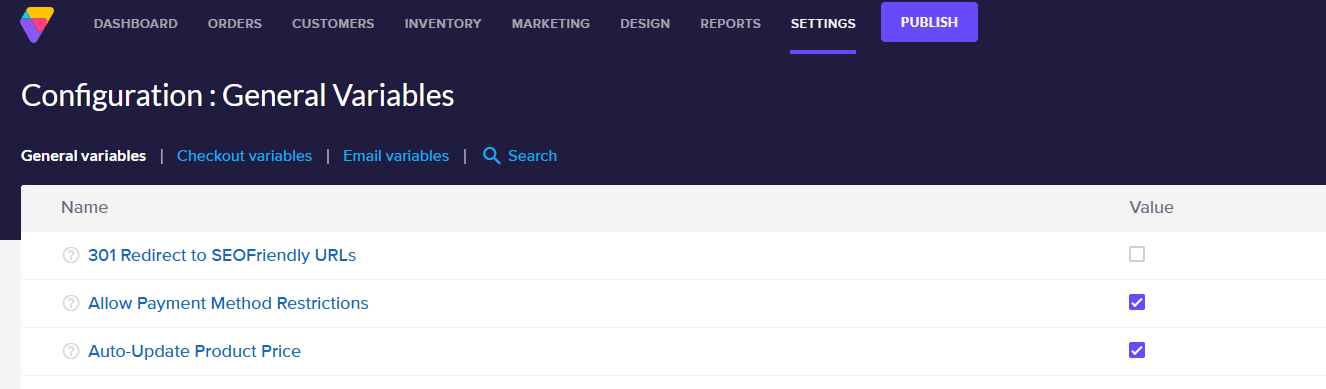Viewport: 1326px width, 389px height.
Task: Click the magnifier icon next to Search
Action: [x=491, y=155]
